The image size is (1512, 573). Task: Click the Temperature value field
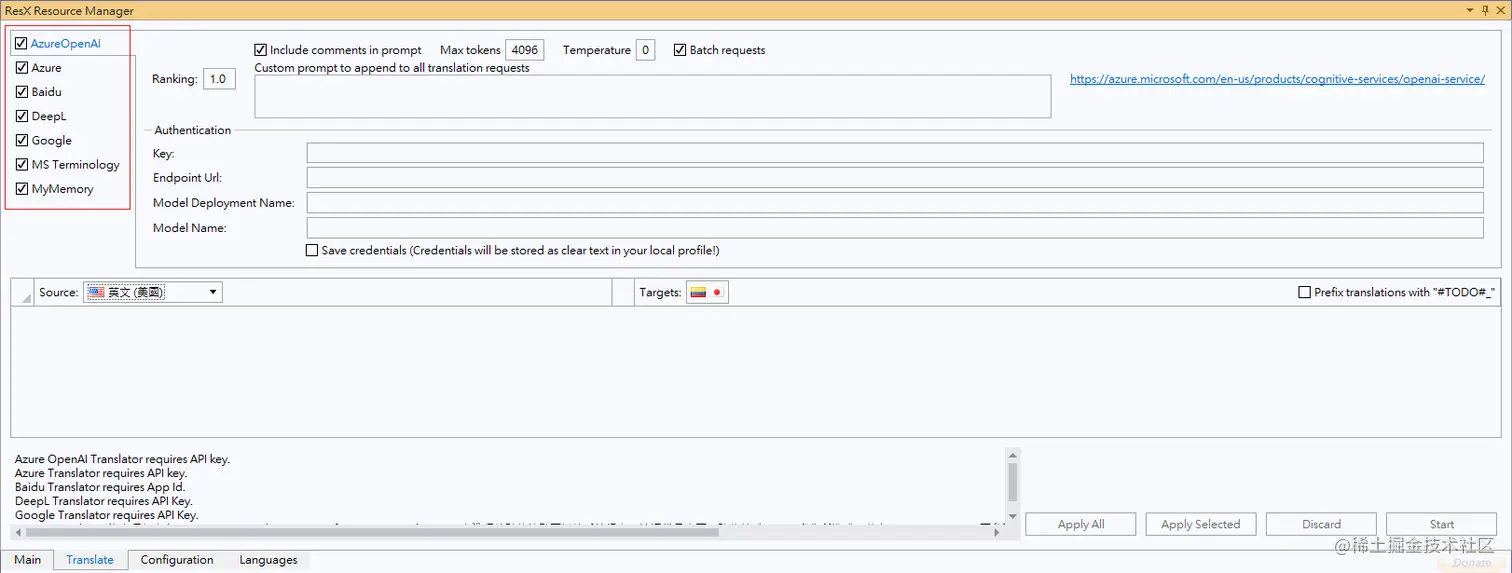(645, 50)
